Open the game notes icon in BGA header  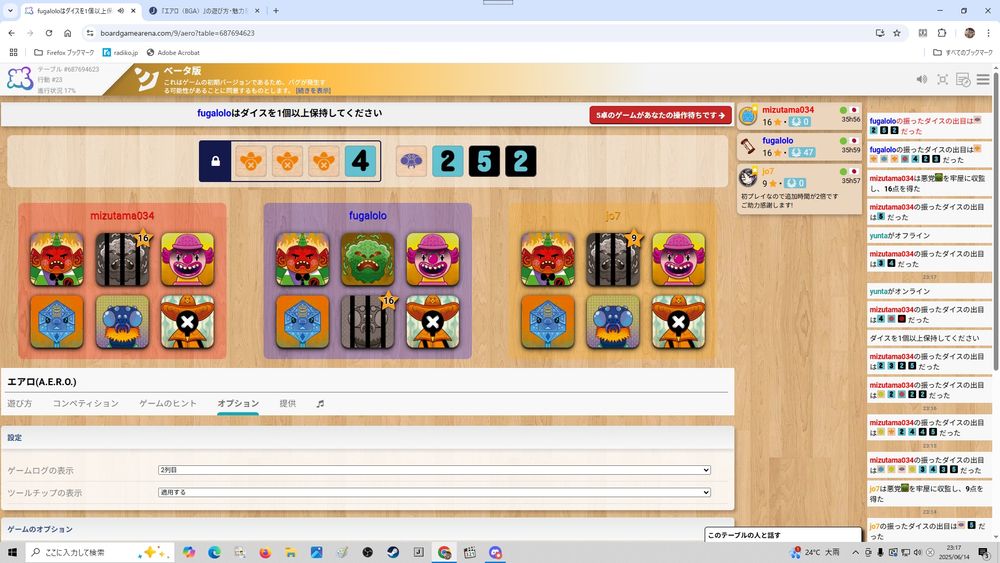coord(963,80)
